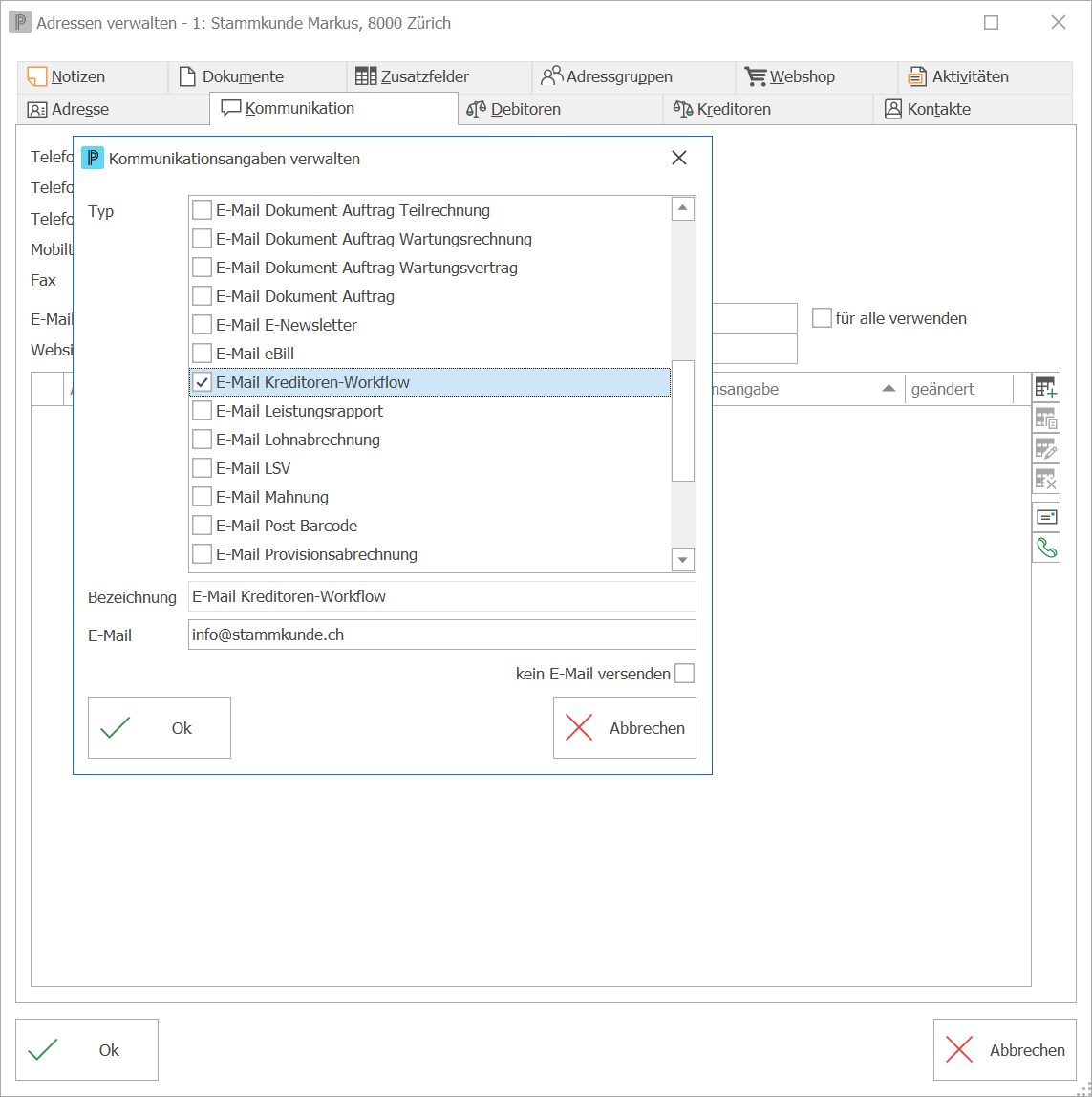Check E-Mail Dokument Auftrag Teilrechnung
The image size is (1092, 1097).
pos(203,210)
